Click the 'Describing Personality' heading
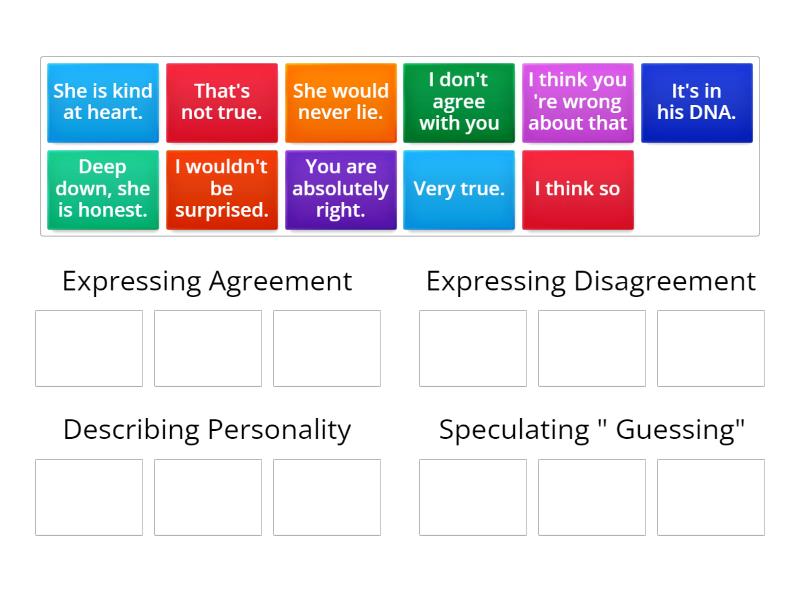 (207, 429)
